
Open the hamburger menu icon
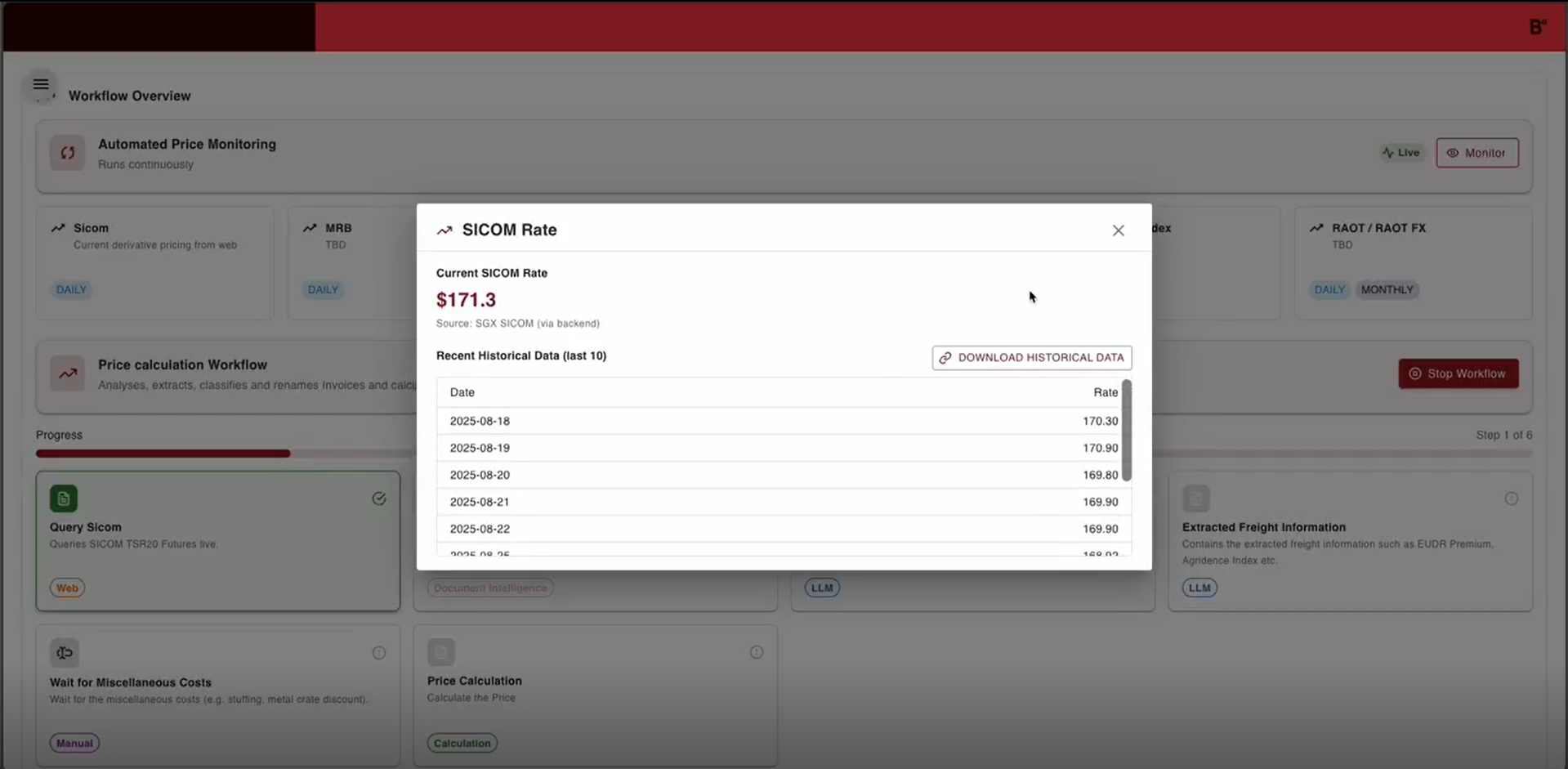click(x=41, y=85)
